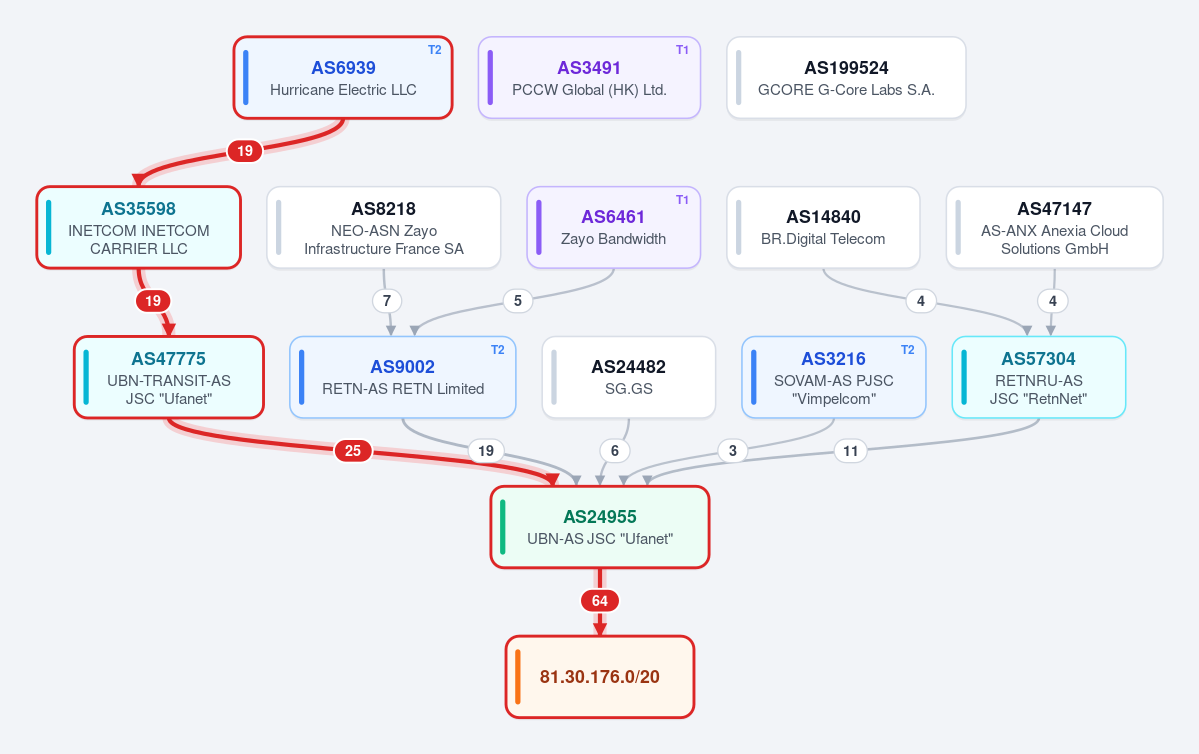Click the AS9002 RETN Limited node
1199x754 pixels.
(402, 378)
